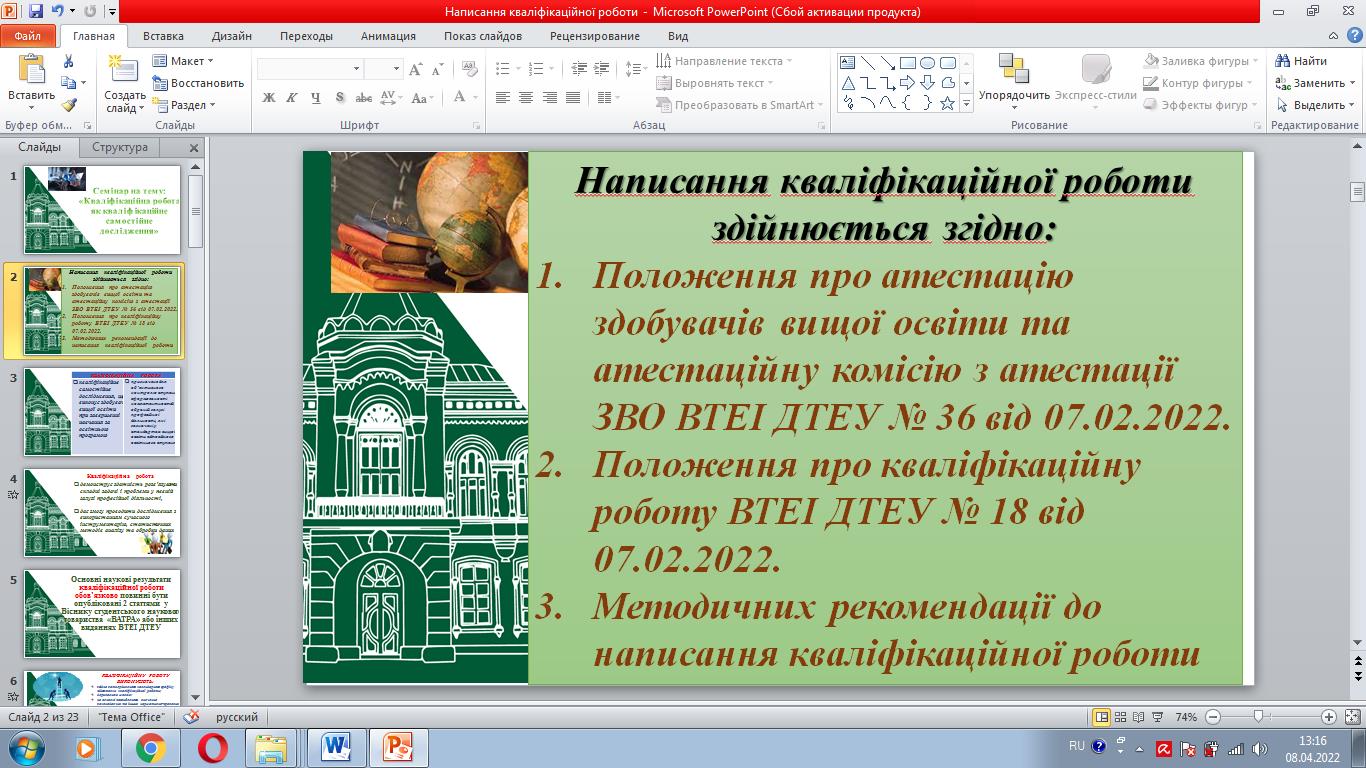Select the Format Painter brush icon

(68, 105)
